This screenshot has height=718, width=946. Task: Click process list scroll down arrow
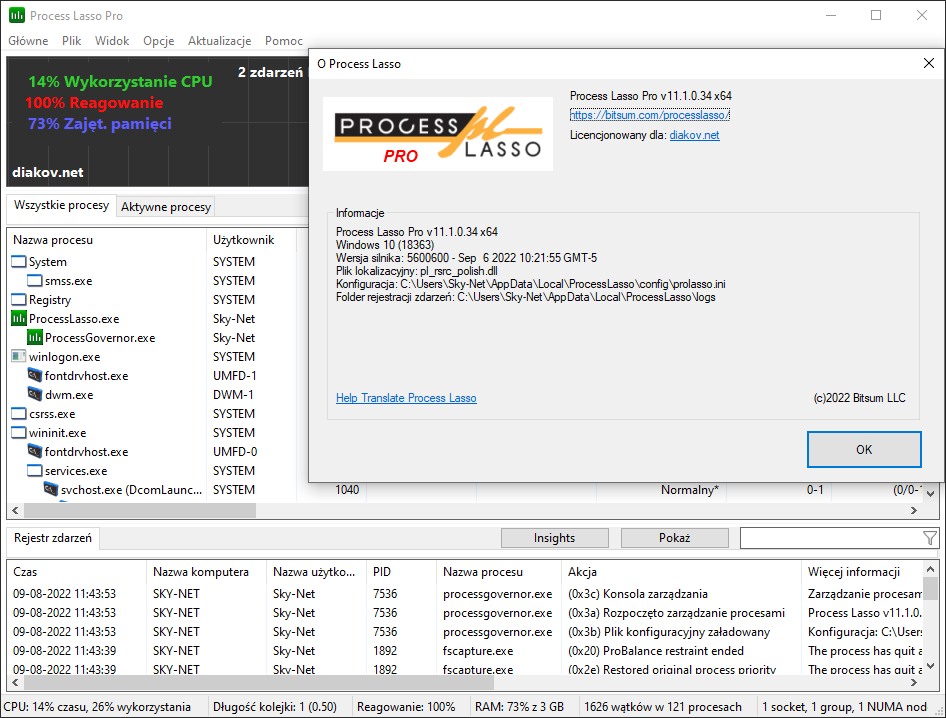pyautogui.click(x=930, y=494)
